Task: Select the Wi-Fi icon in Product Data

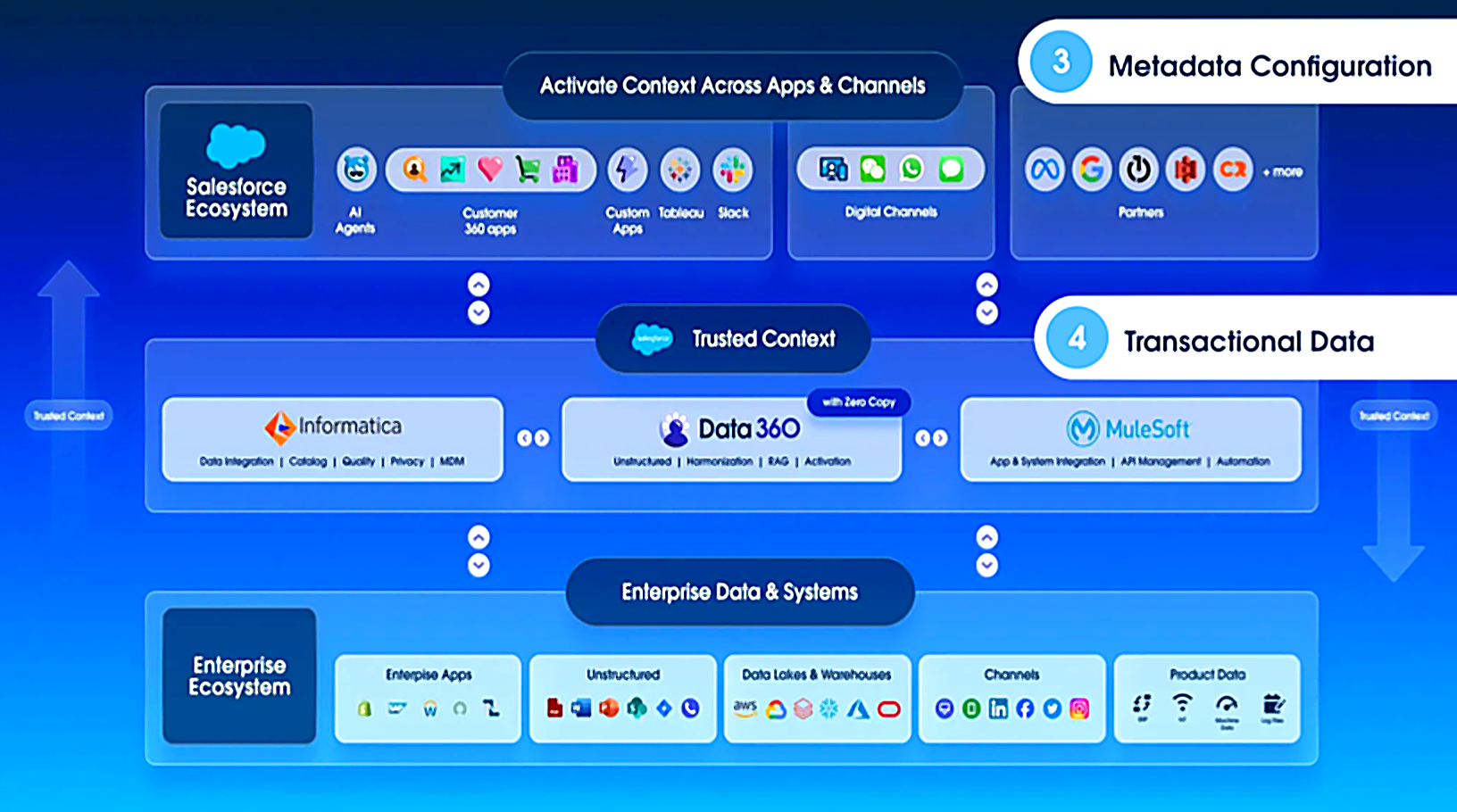Action: point(1182,705)
